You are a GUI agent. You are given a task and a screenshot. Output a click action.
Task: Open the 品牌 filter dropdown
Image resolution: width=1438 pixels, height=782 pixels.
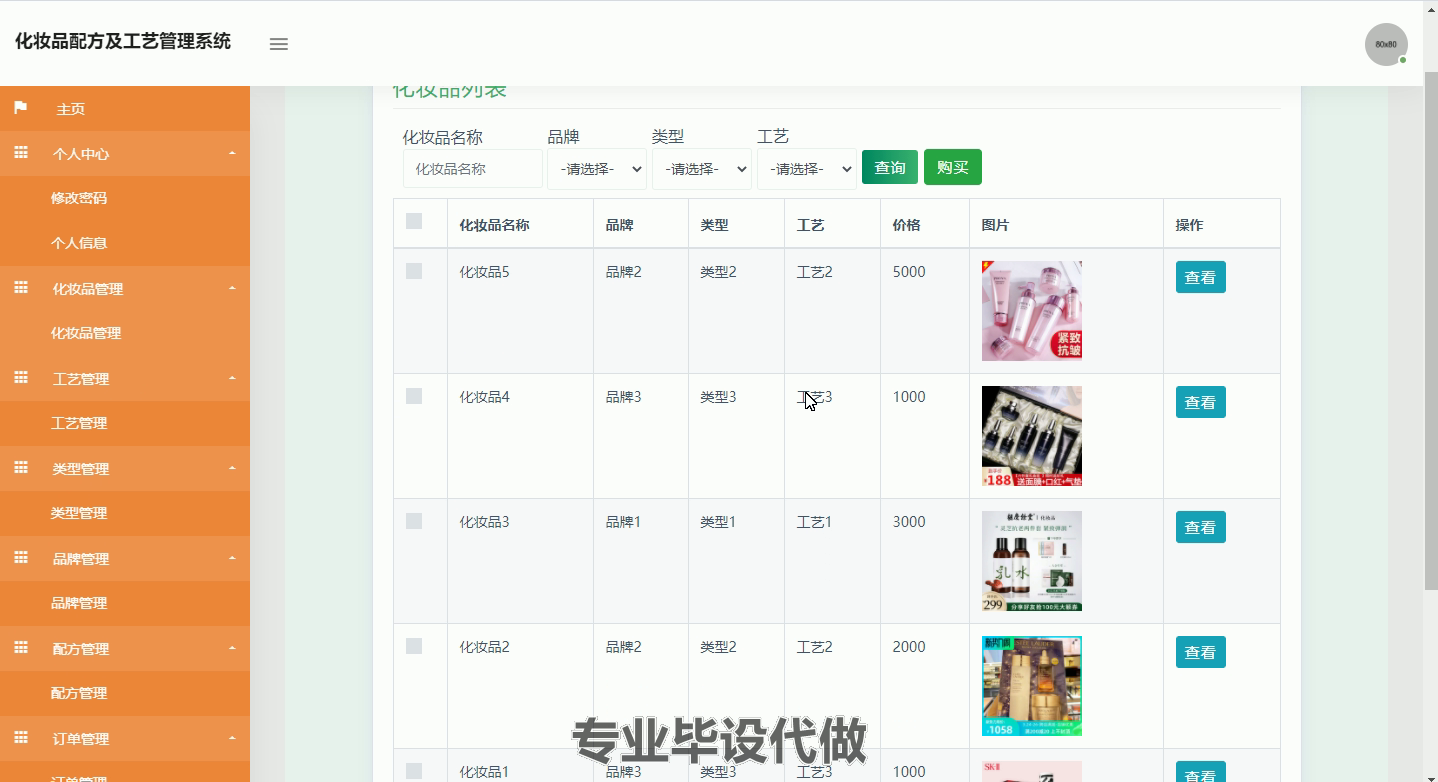coord(597,169)
